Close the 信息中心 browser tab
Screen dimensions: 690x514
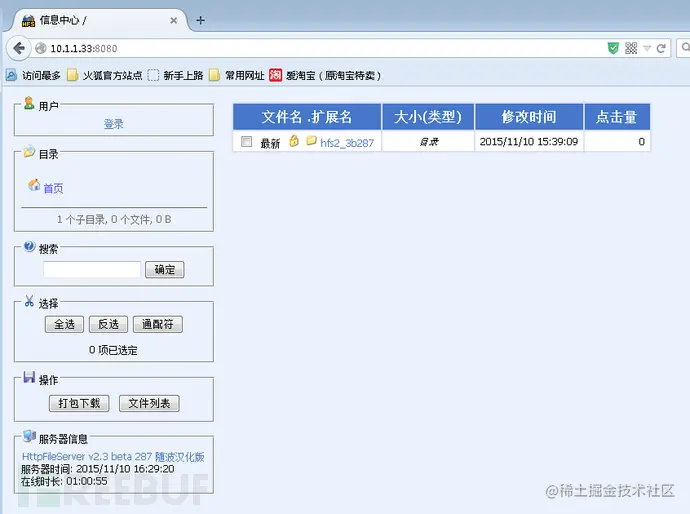pyautogui.click(x=173, y=21)
